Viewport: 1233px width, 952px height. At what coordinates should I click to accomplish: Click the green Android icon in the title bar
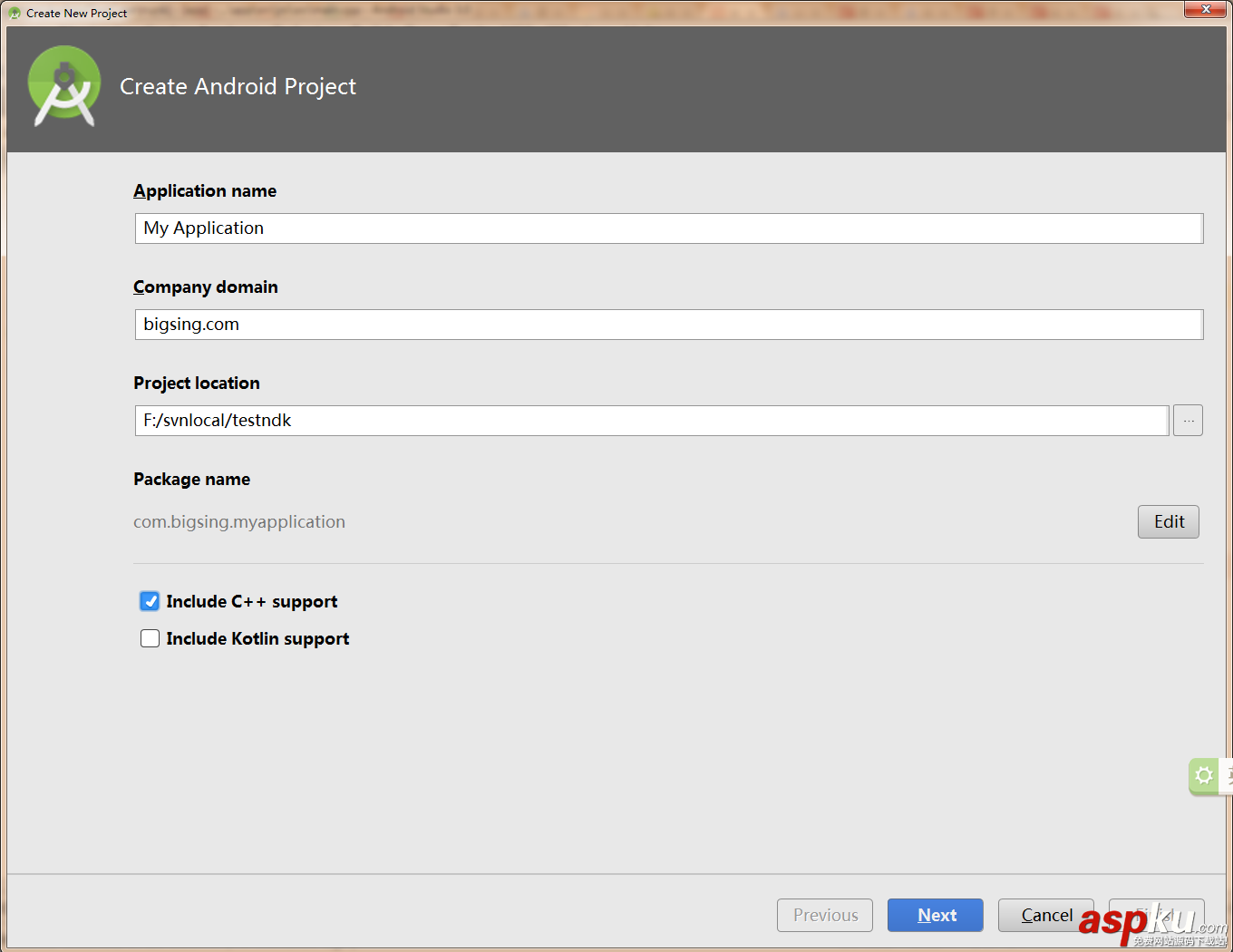pyautogui.click(x=9, y=10)
